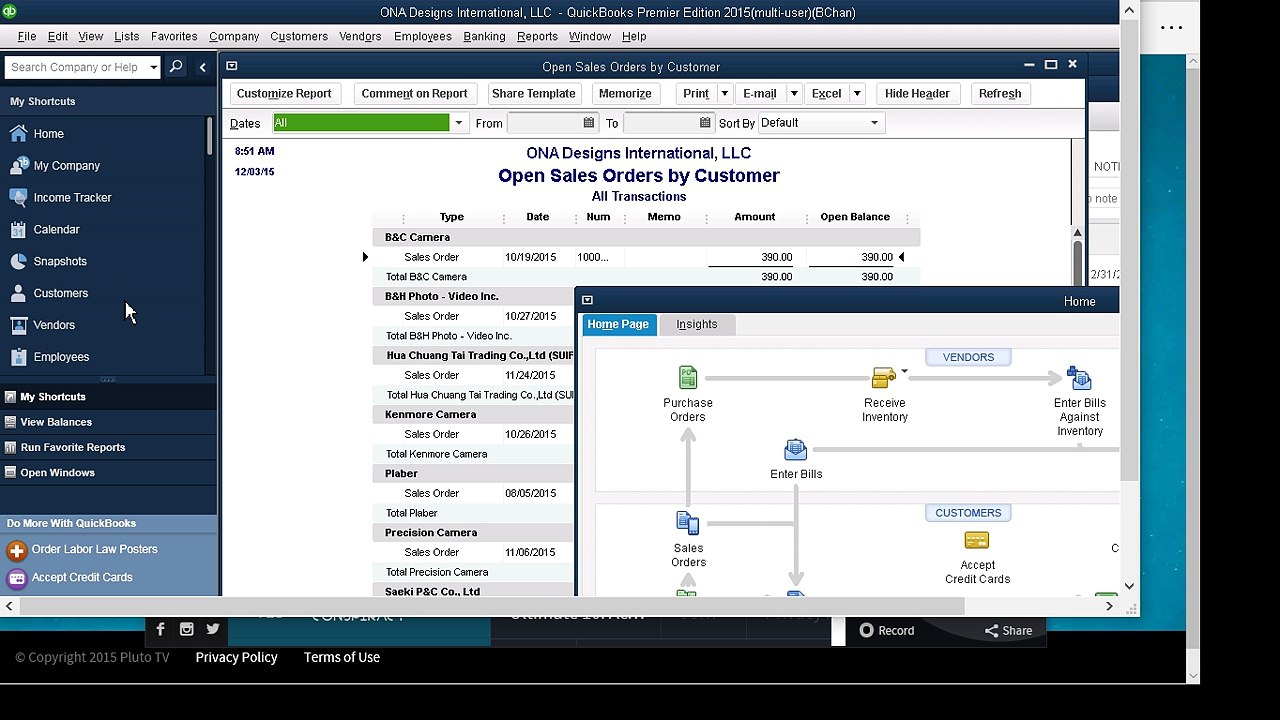Click Order Labor Law Posters icon

click(x=16, y=550)
